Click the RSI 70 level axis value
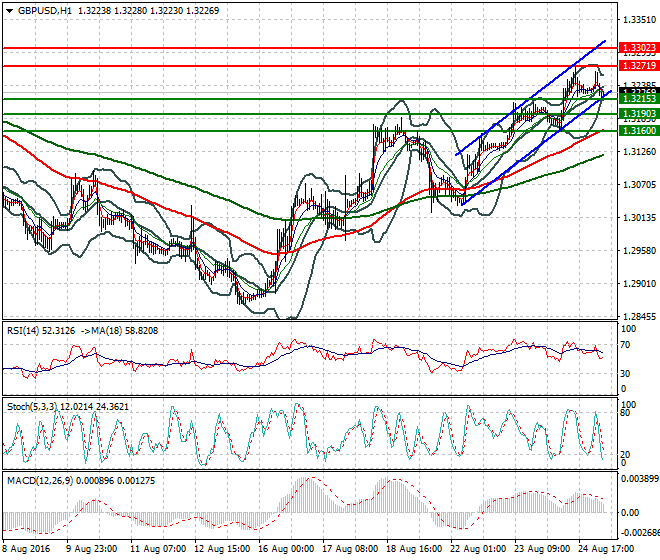660x560 pixels. click(625, 345)
